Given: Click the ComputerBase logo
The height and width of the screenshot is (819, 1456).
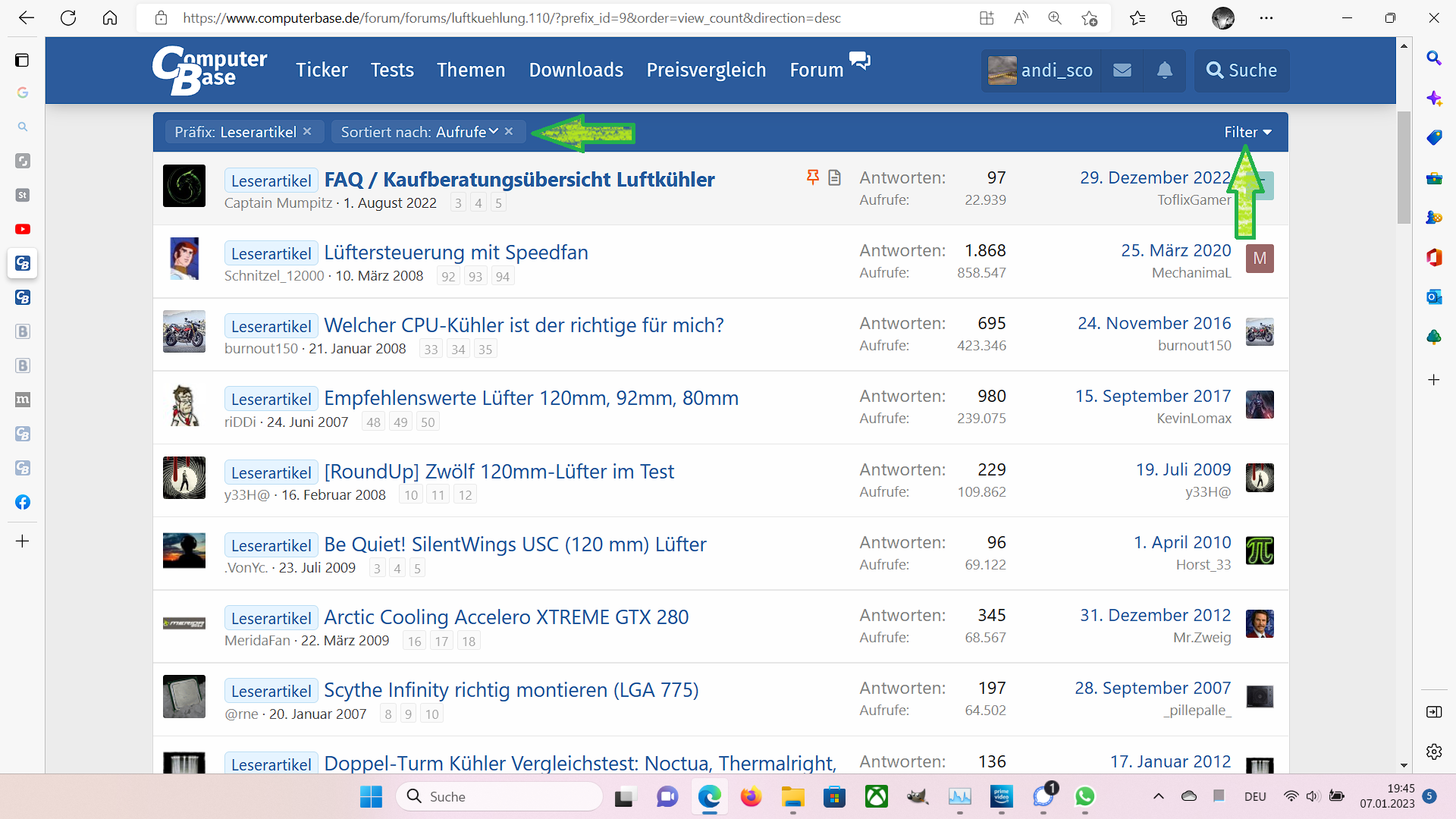Looking at the screenshot, I should 209,71.
